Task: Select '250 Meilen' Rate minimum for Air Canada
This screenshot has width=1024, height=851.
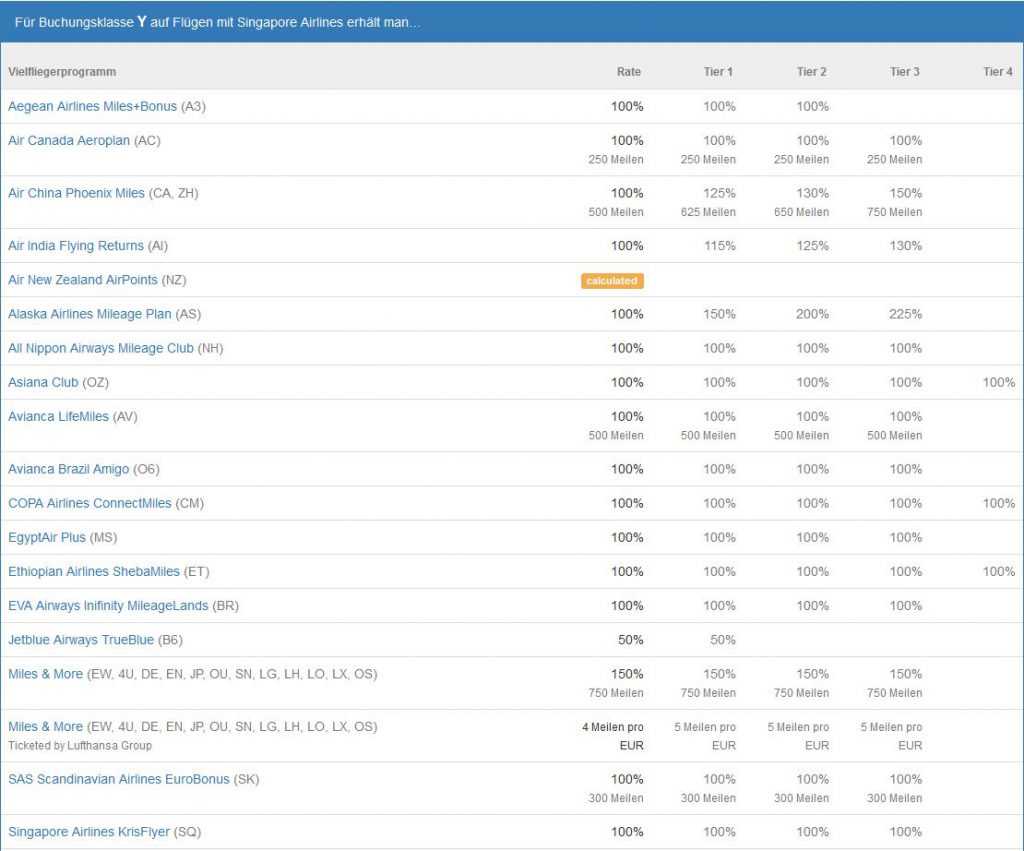Action: click(x=616, y=159)
